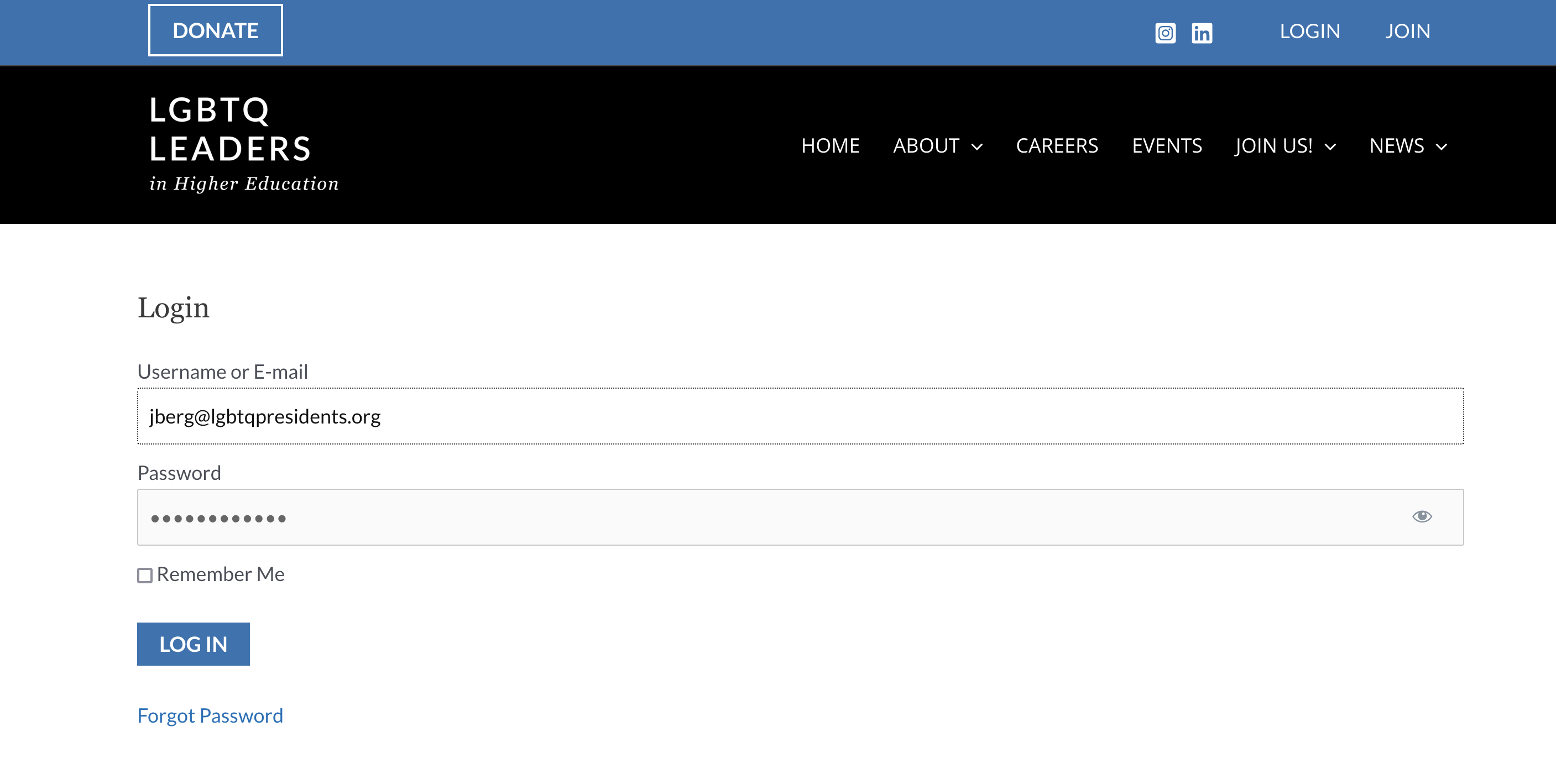Open the Forgot Password link

210,715
